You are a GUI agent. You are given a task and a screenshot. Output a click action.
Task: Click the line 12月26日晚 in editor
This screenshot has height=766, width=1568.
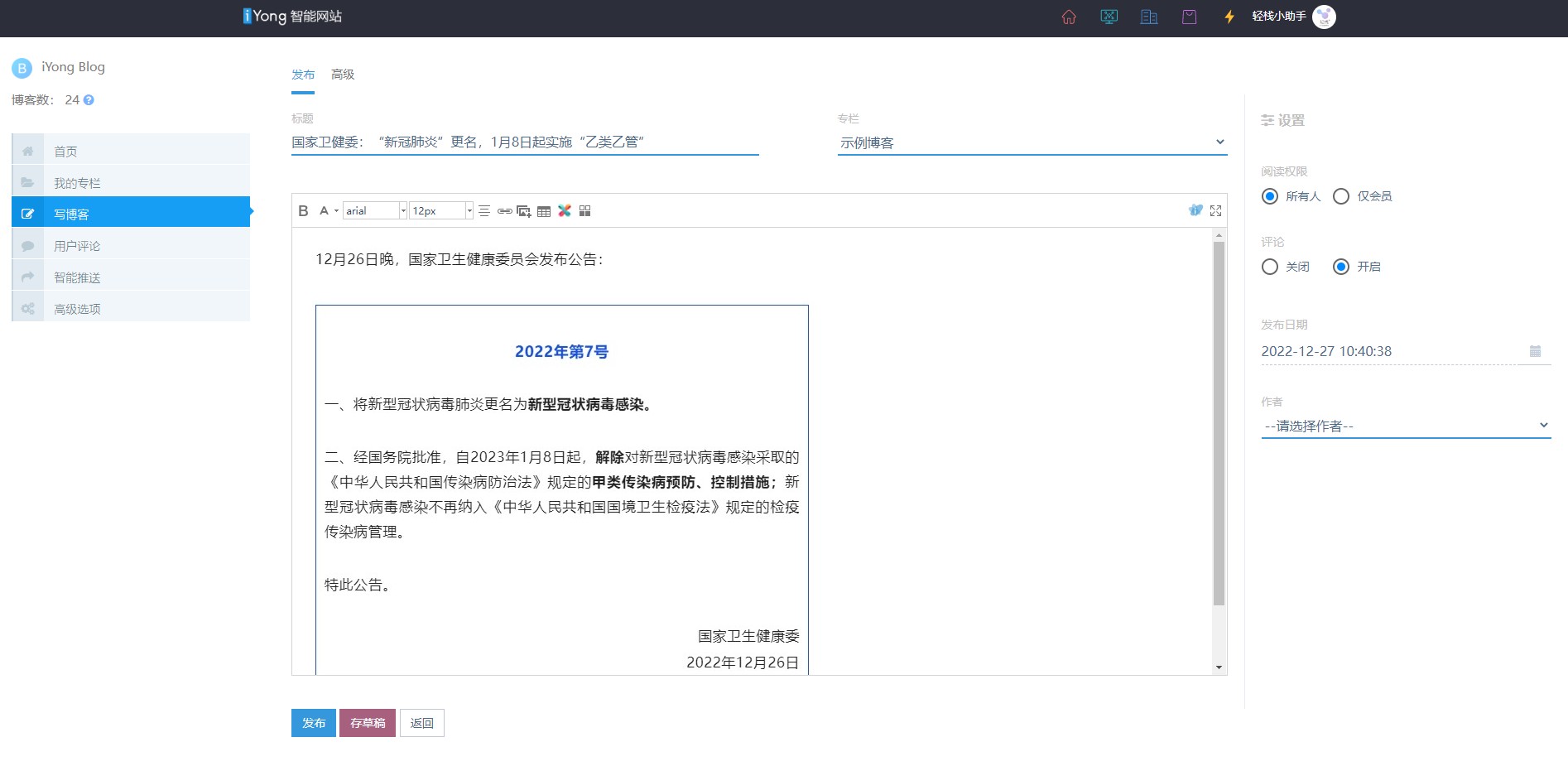pos(459,259)
